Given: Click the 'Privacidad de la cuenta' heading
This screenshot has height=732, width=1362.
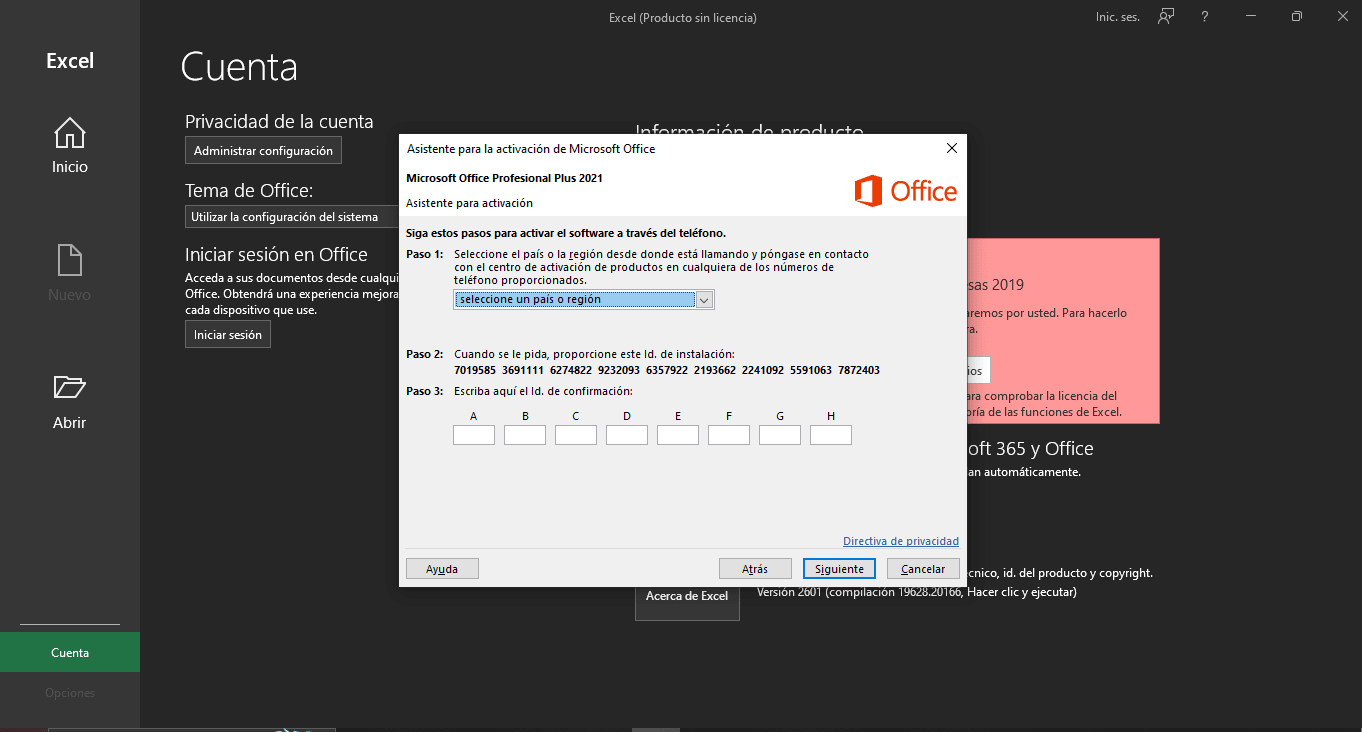Looking at the screenshot, I should (x=279, y=121).
